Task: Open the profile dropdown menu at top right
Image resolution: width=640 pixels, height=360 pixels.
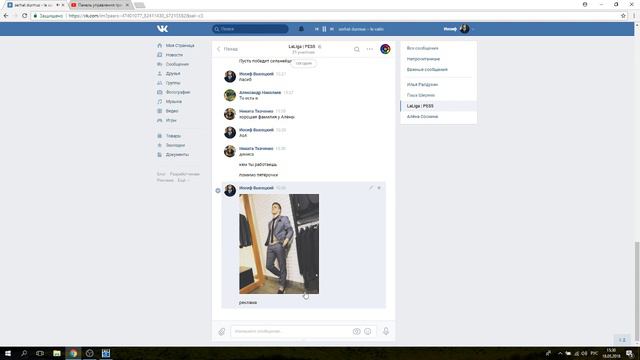Action: coord(459,29)
